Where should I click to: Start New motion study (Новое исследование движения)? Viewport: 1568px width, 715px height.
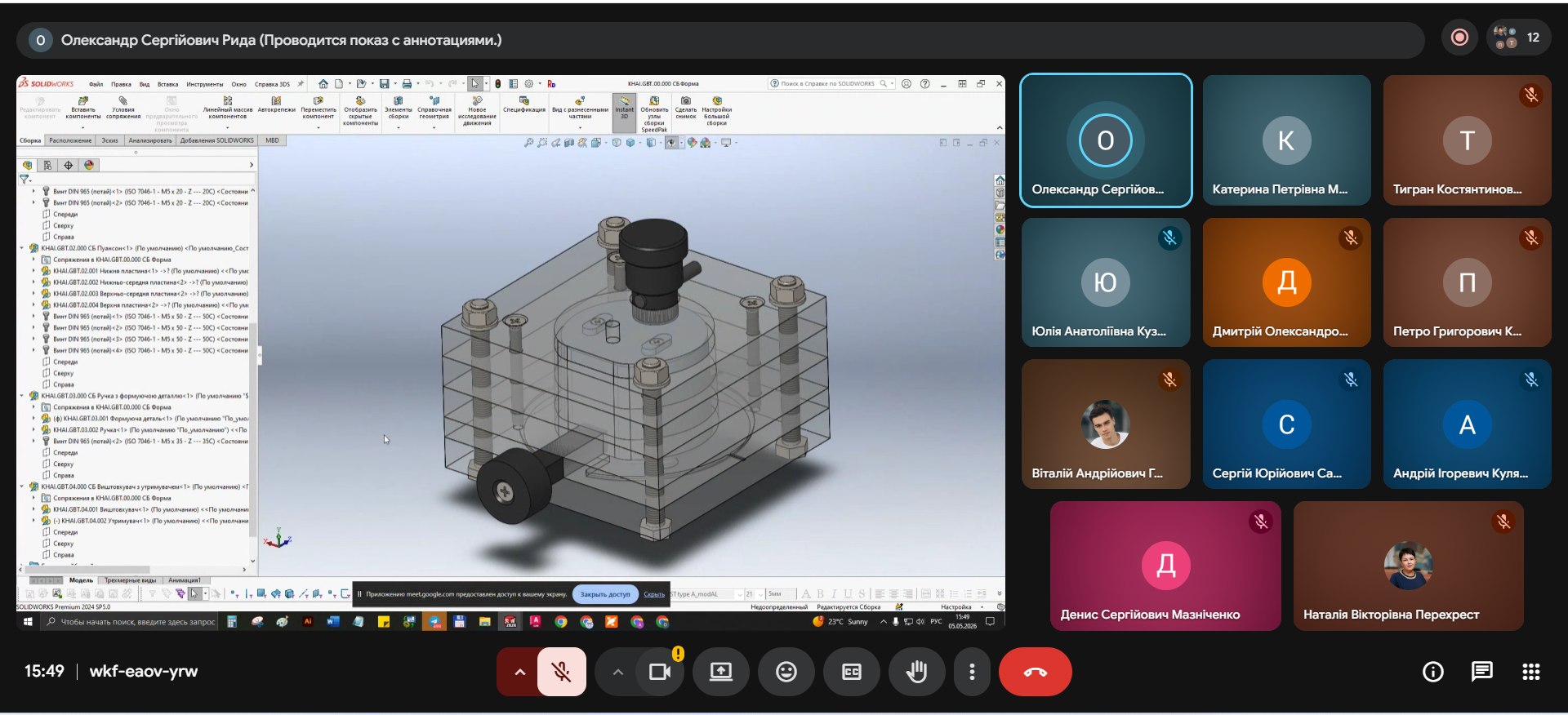click(477, 111)
